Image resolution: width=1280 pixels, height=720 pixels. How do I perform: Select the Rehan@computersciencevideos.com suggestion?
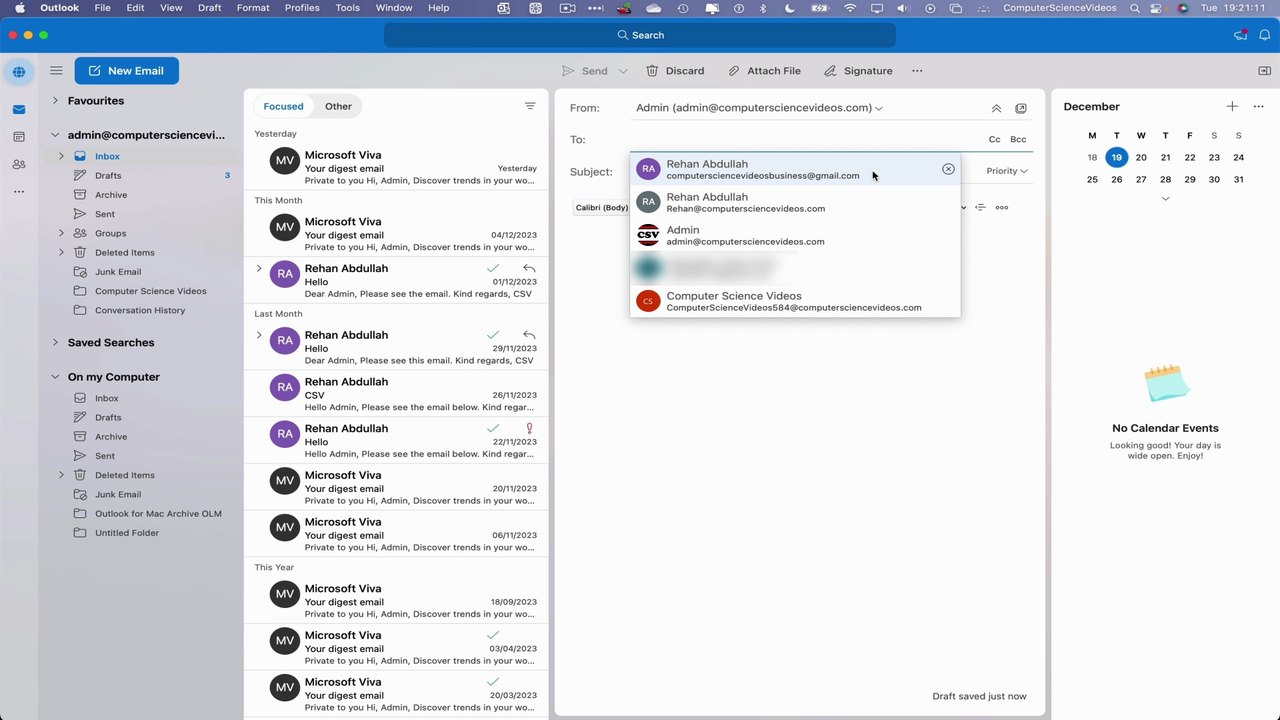click(x=795, y=203)
